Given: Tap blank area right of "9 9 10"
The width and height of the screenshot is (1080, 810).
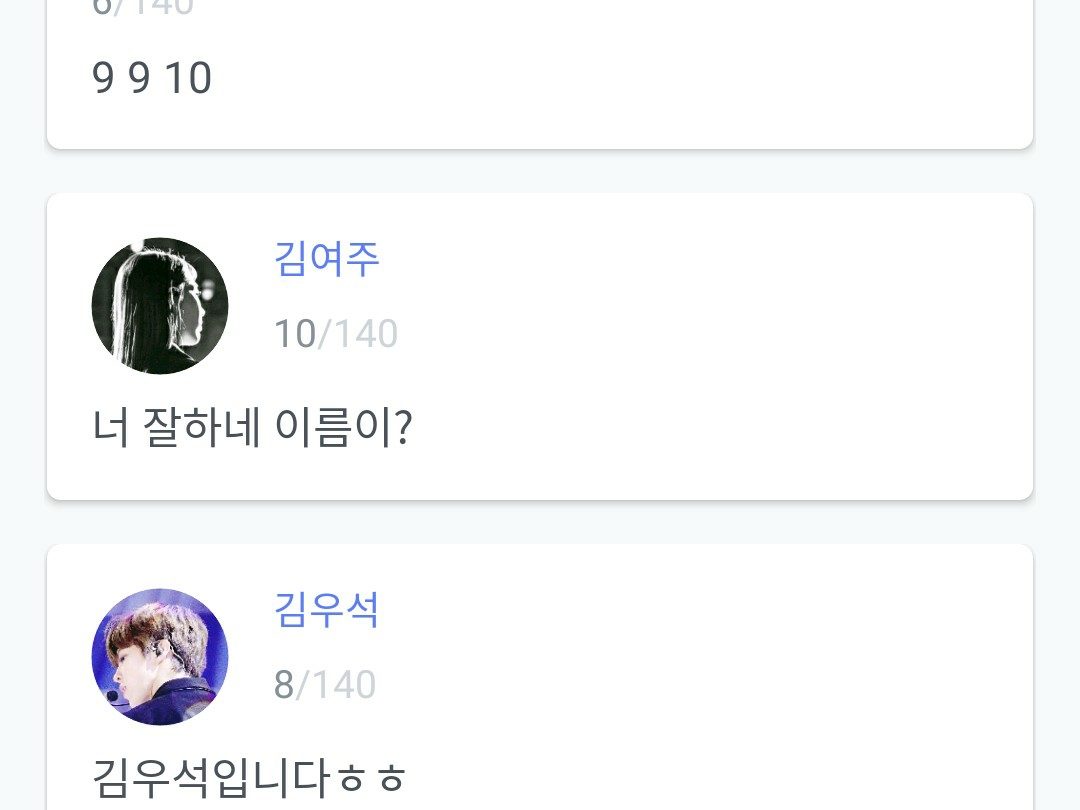Looking at the screenshot, I should click(620, 78).
